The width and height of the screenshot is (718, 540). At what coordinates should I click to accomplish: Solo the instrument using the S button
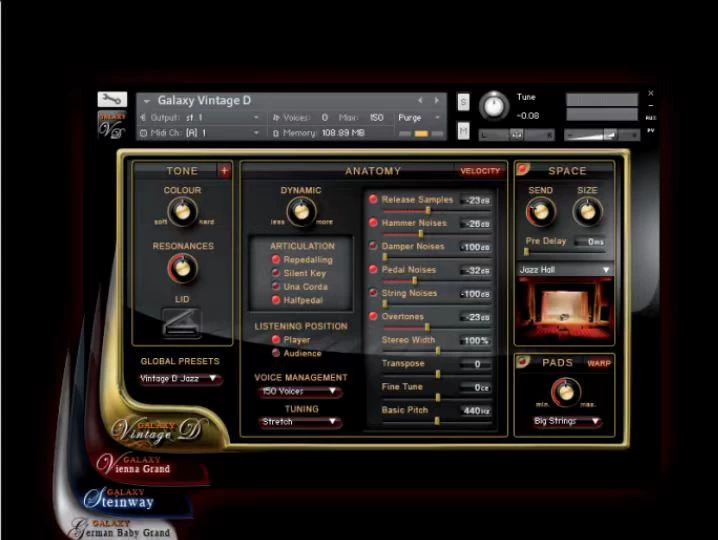(463, 102)
